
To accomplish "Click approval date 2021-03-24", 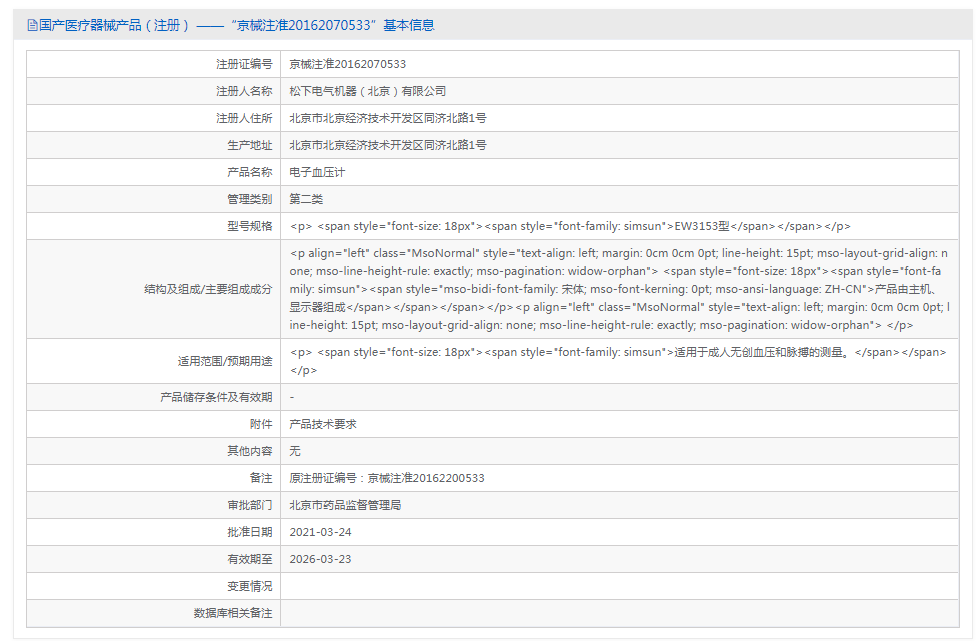I will pyautogui.click(x=320, y=532).
